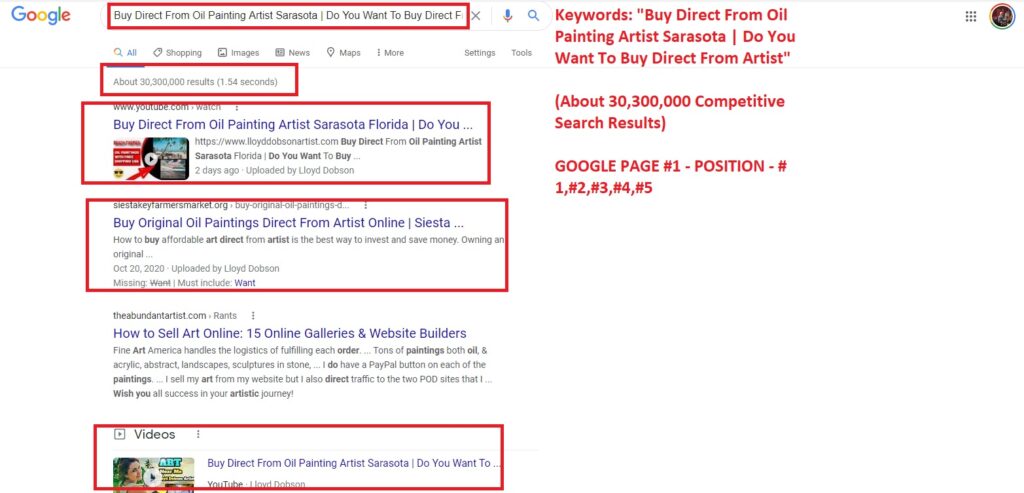Open the Videos section options menu

[x=198, y=434]
